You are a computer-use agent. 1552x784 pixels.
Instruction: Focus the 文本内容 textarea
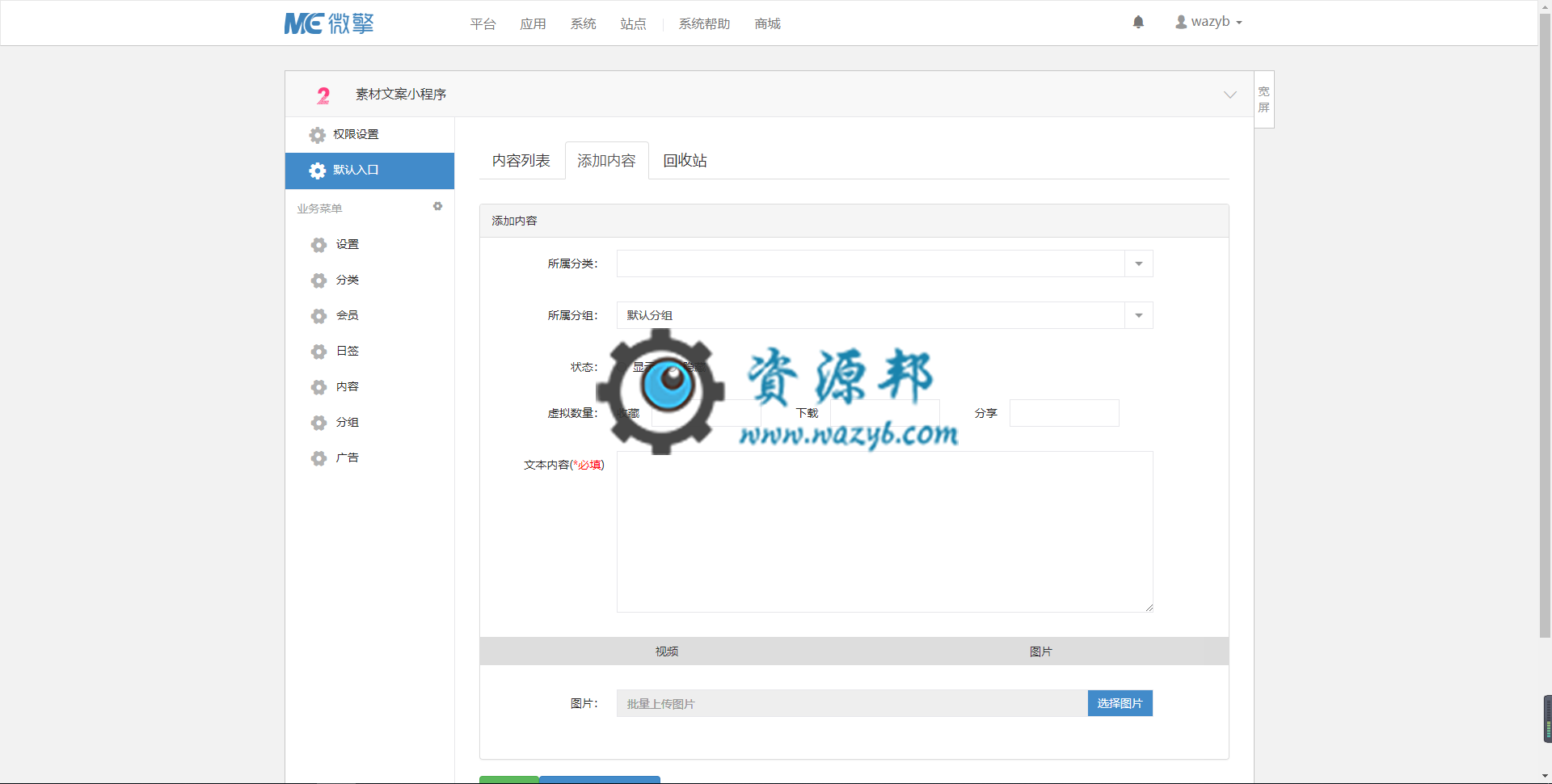point(884,532)
